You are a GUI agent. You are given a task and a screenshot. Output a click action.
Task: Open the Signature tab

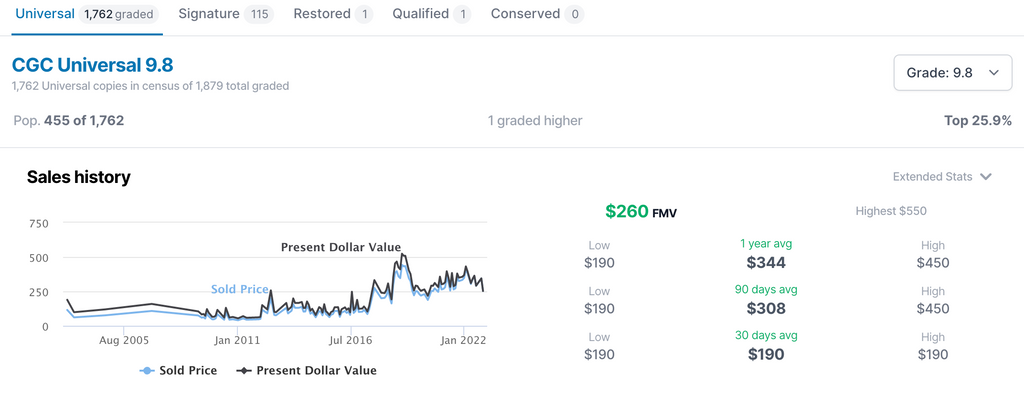(x=209, y=14)
